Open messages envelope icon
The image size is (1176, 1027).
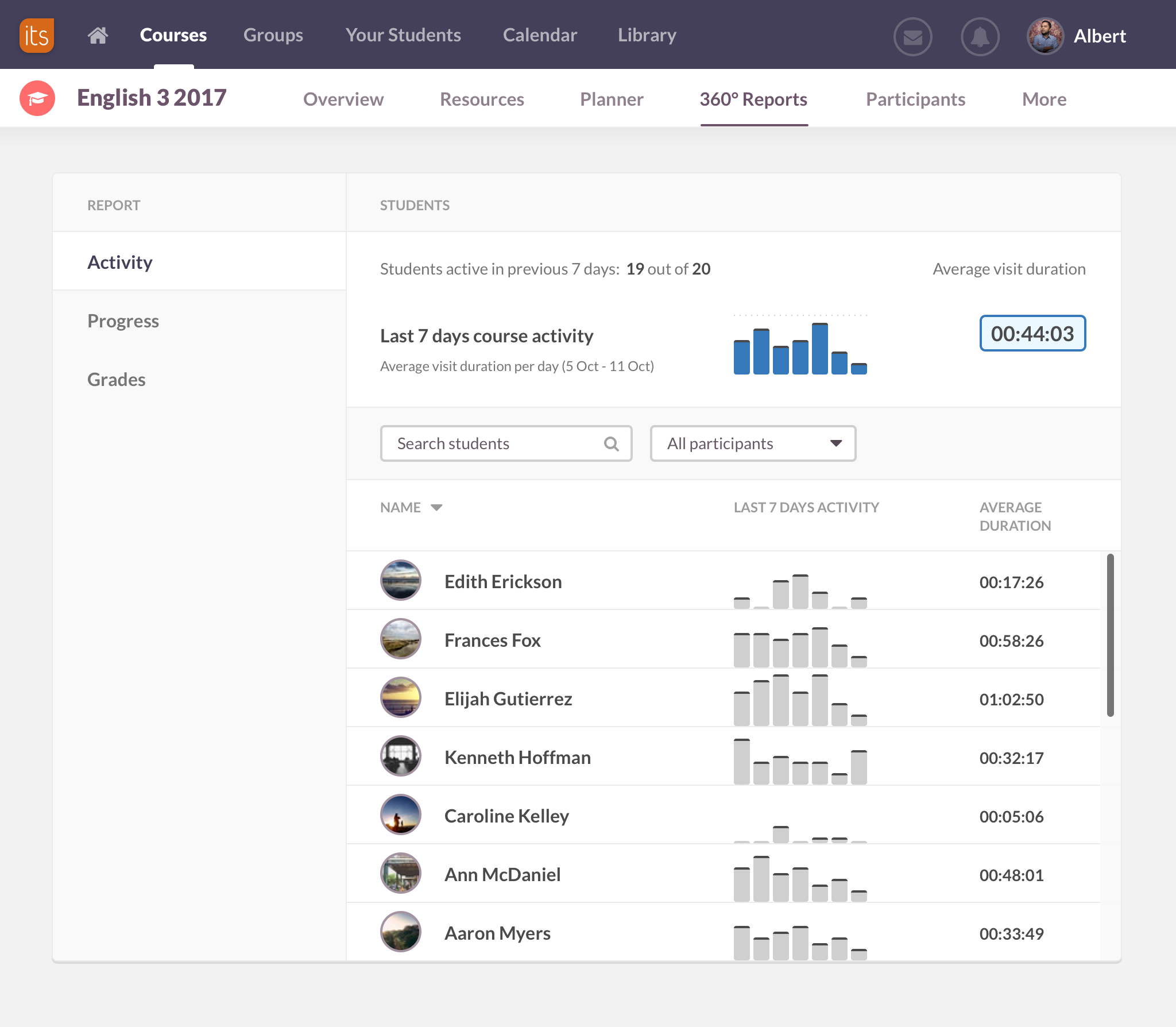coord(912,37)
